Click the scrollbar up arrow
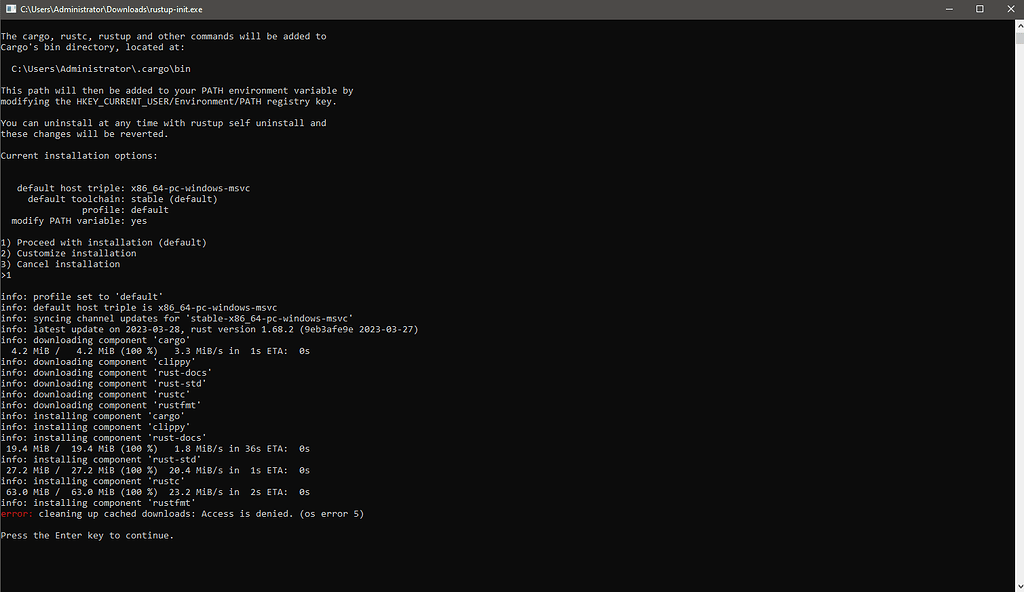This screenshot has width=1024, height=592. click(x=1017, y=25)
